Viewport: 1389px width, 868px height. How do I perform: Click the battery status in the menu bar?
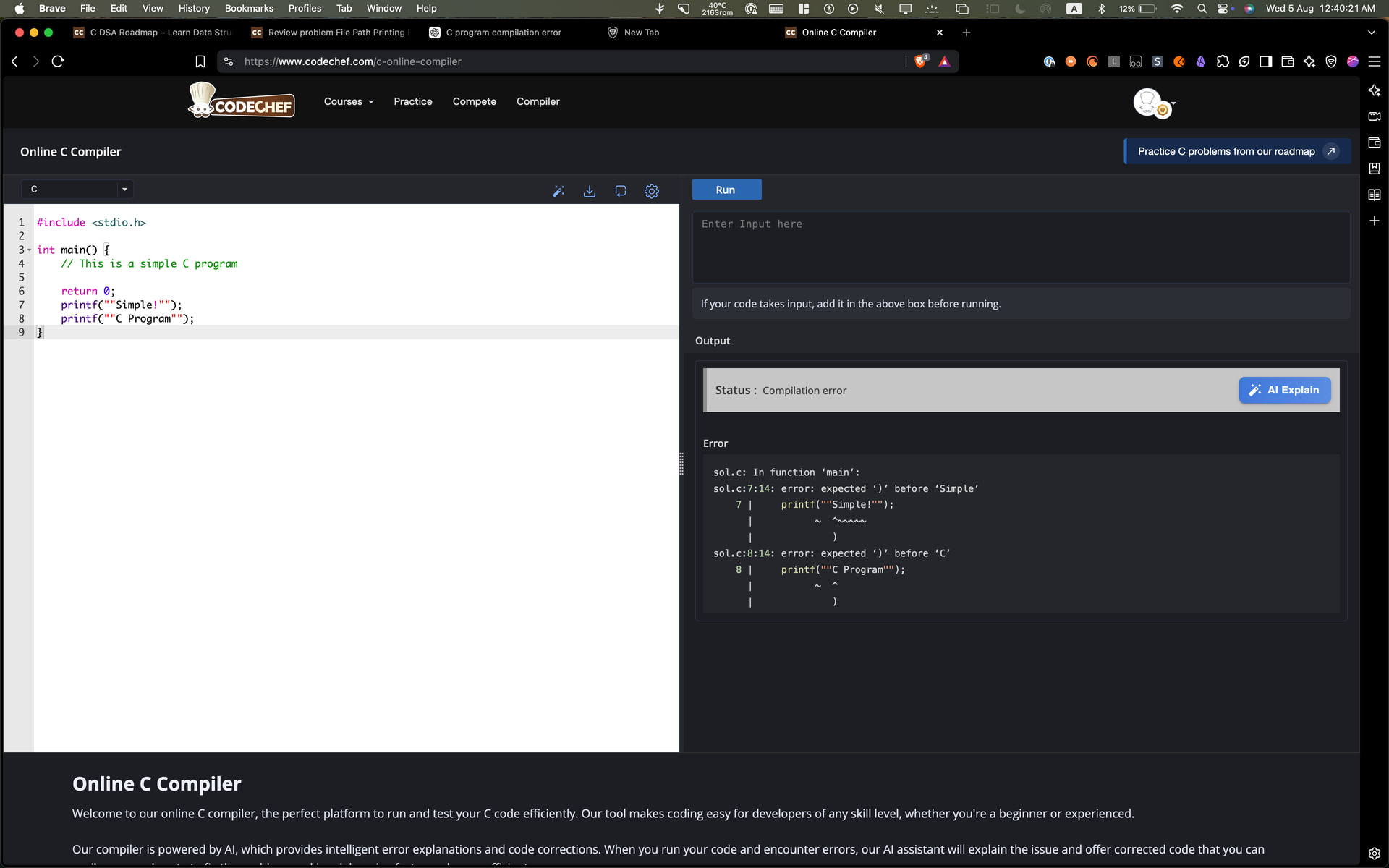(1137, 9)
